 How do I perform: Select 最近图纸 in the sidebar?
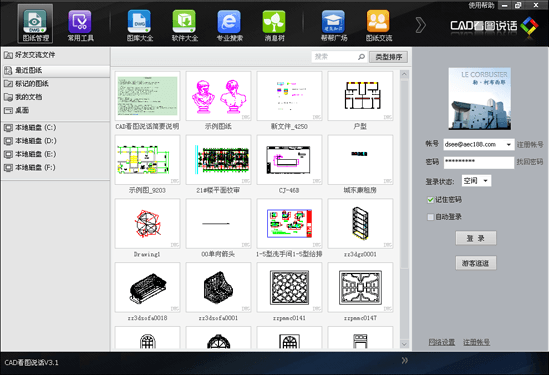pyautogui.click(x=55, y=71)
